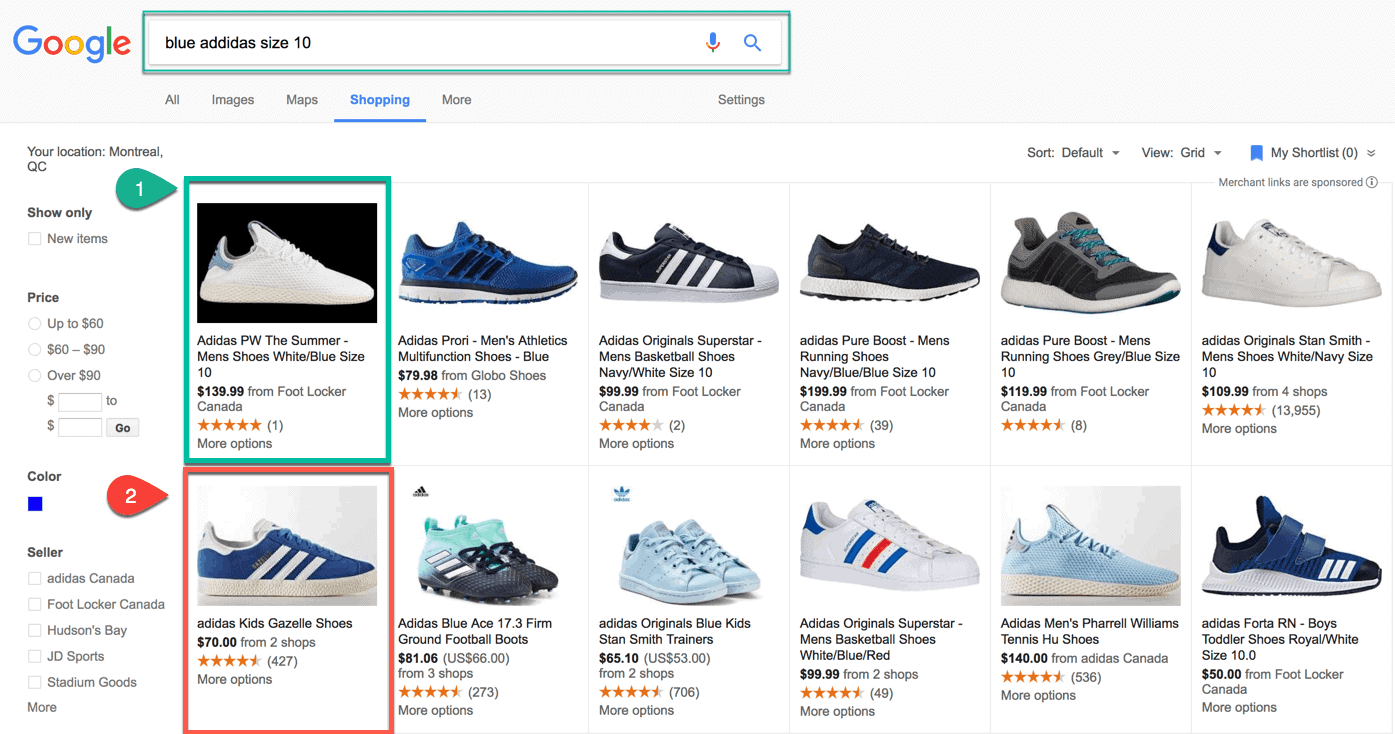
Task: Open the Sort: Default dropdown
Action: pyautogui.click(x=1075, y=153)
